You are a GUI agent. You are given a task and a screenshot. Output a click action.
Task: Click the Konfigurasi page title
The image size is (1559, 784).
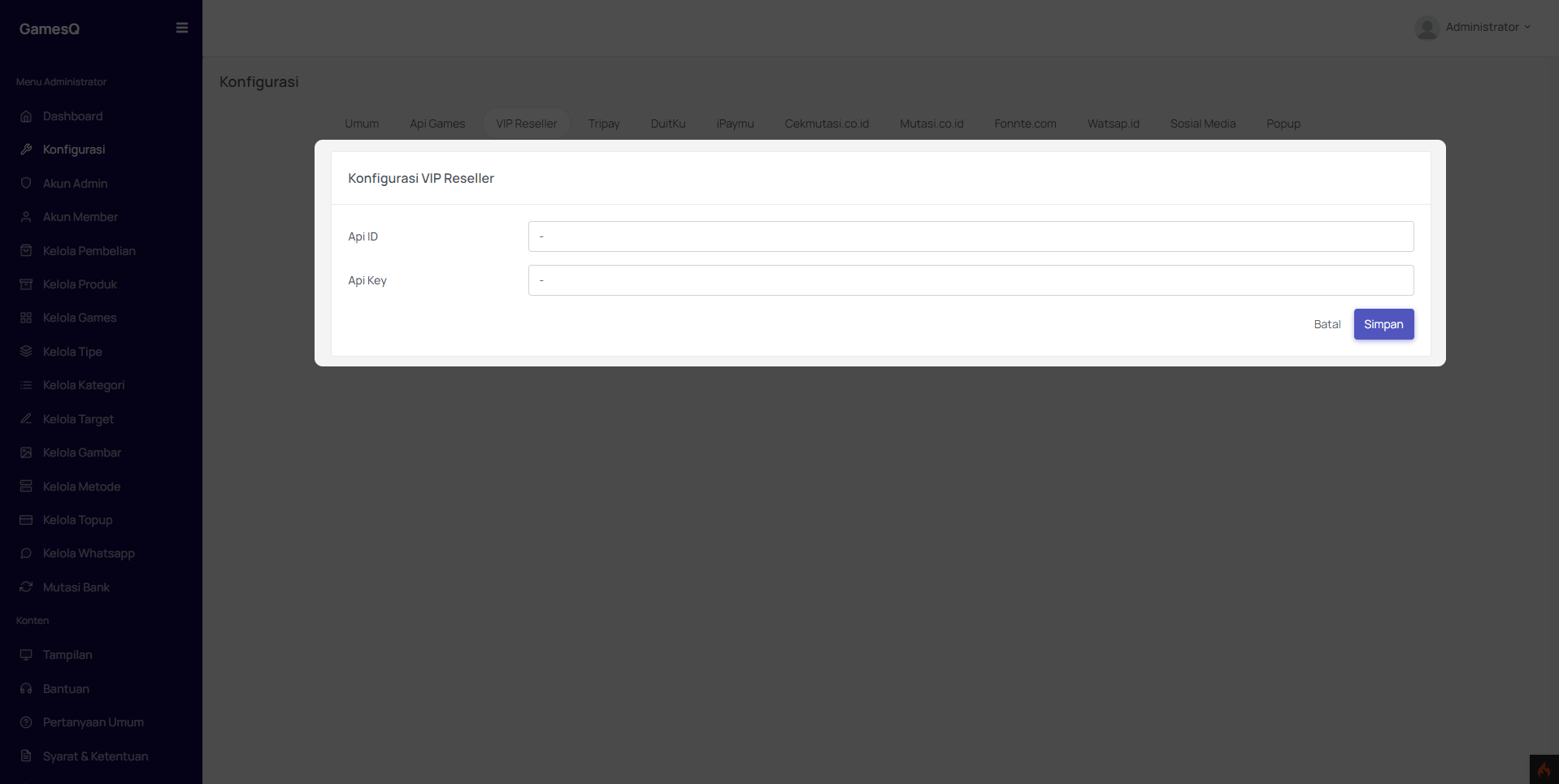coord(259,82)
